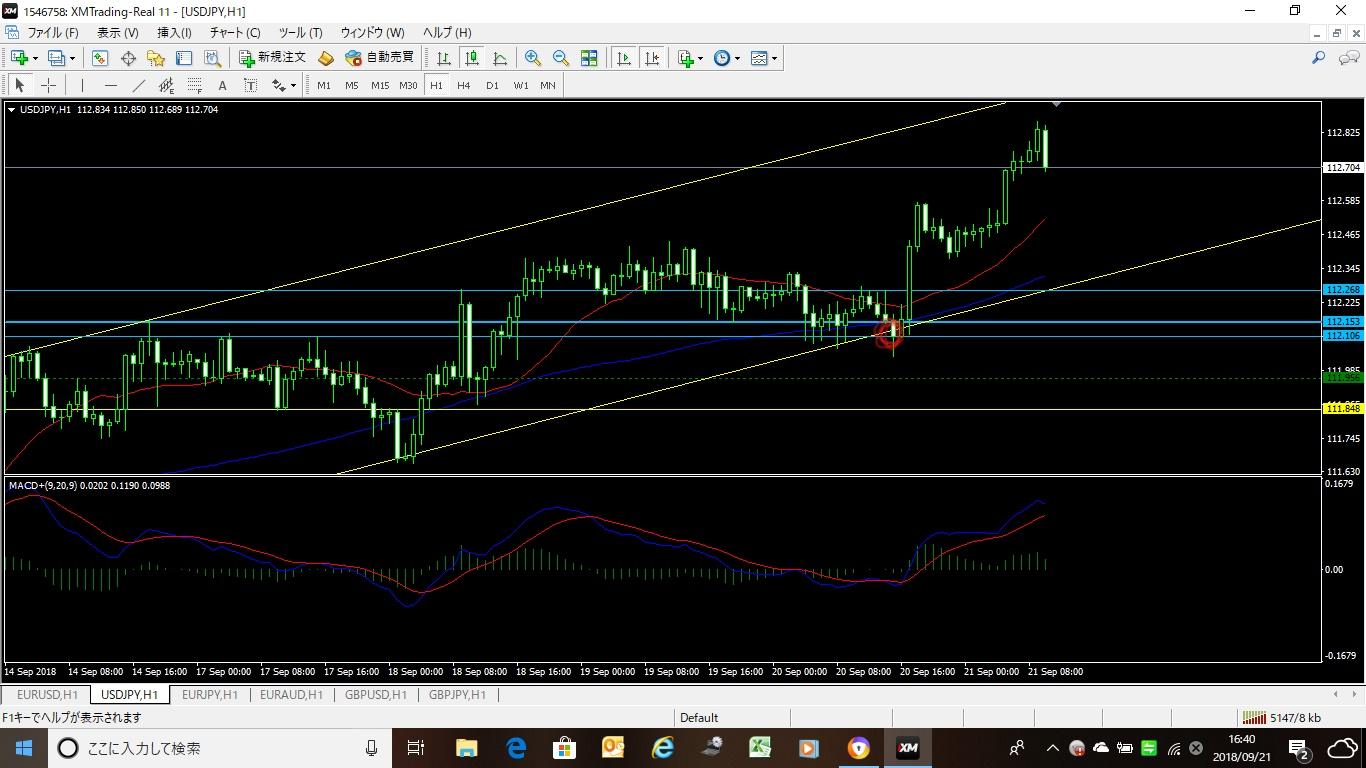Viewport: 1366px width, 768px height.
Task: Click the connection status 5147/8 kb
Action: click(x=1281, y=717)
